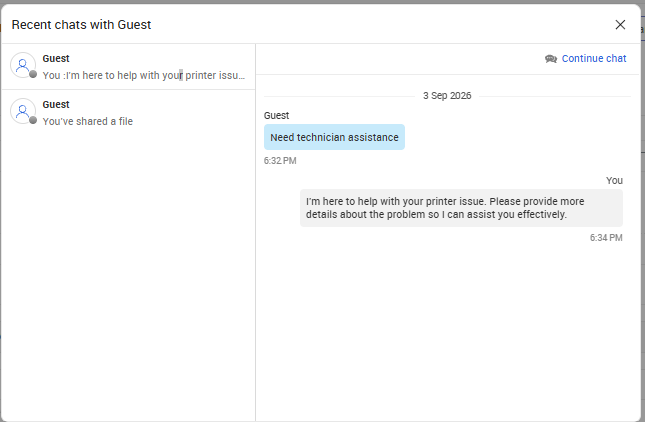The height and width of the screenshot is (422, 645).
Task: Click avatar of Guest who shared a file
Action: [23, 111]
